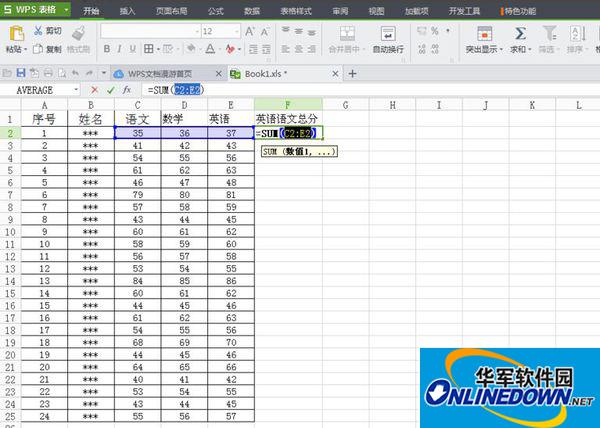Toggle middle vertical alignment
The image size is (600, 428).
298,31
